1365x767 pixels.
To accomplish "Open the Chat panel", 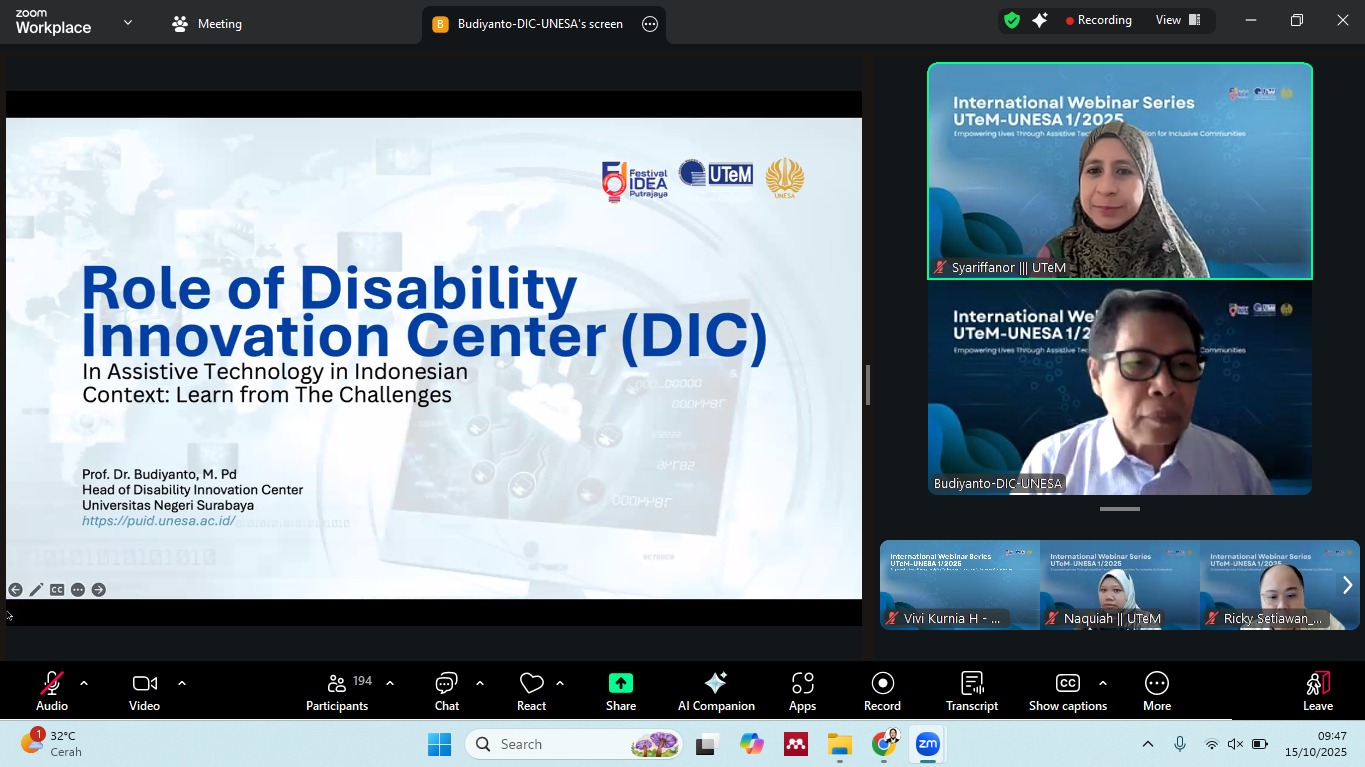I will (446, 691).
